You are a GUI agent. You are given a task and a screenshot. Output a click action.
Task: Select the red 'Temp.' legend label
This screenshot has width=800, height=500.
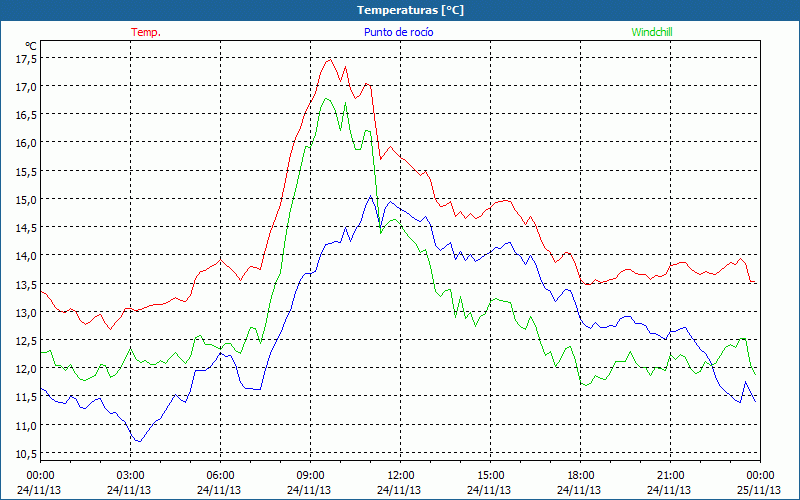coord(146,32)
